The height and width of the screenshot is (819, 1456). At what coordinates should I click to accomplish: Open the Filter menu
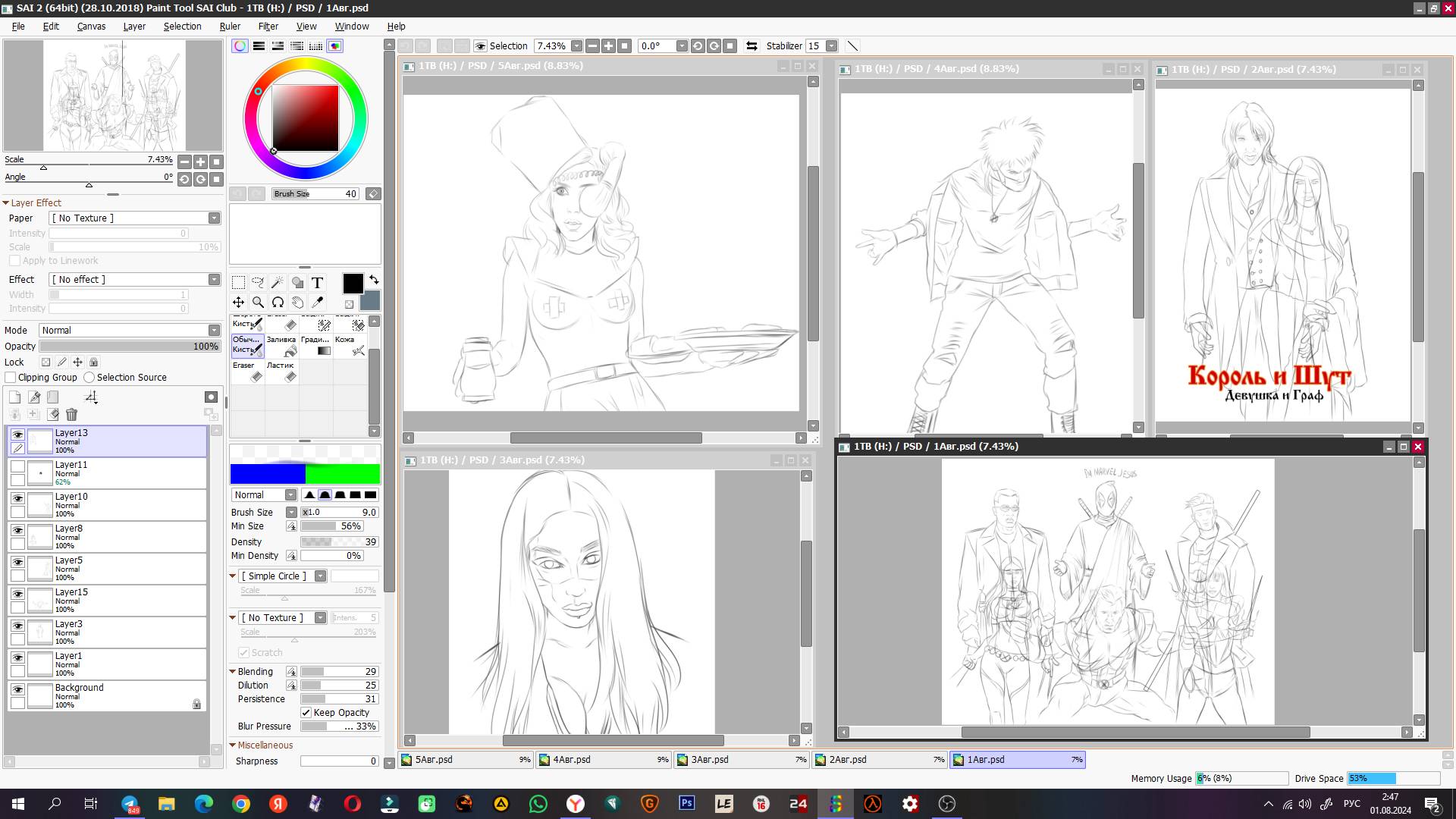point(268,26)
